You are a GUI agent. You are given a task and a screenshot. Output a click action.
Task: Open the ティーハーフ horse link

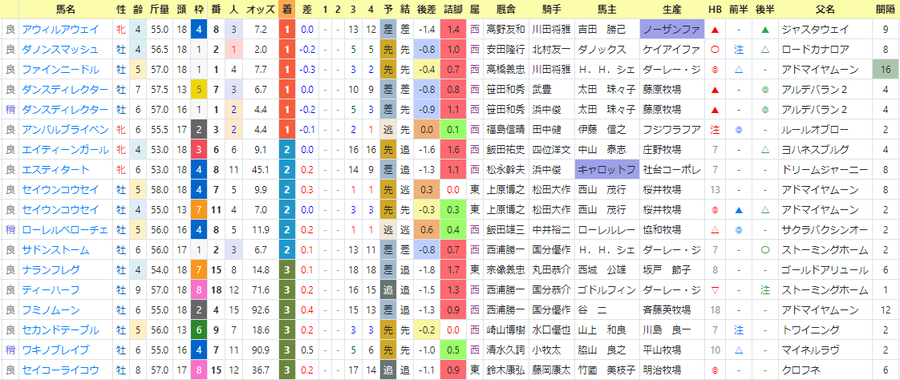coord(51,290)
